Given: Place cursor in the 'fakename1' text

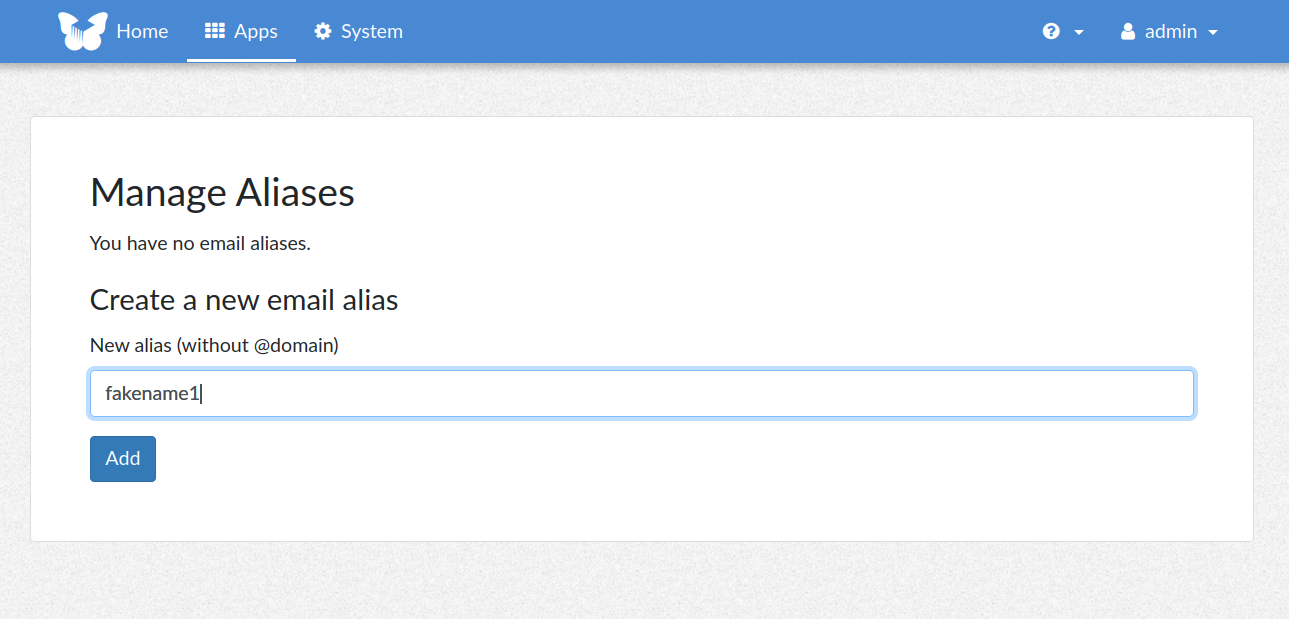Looking at the screenshot, I should [153, 394].
